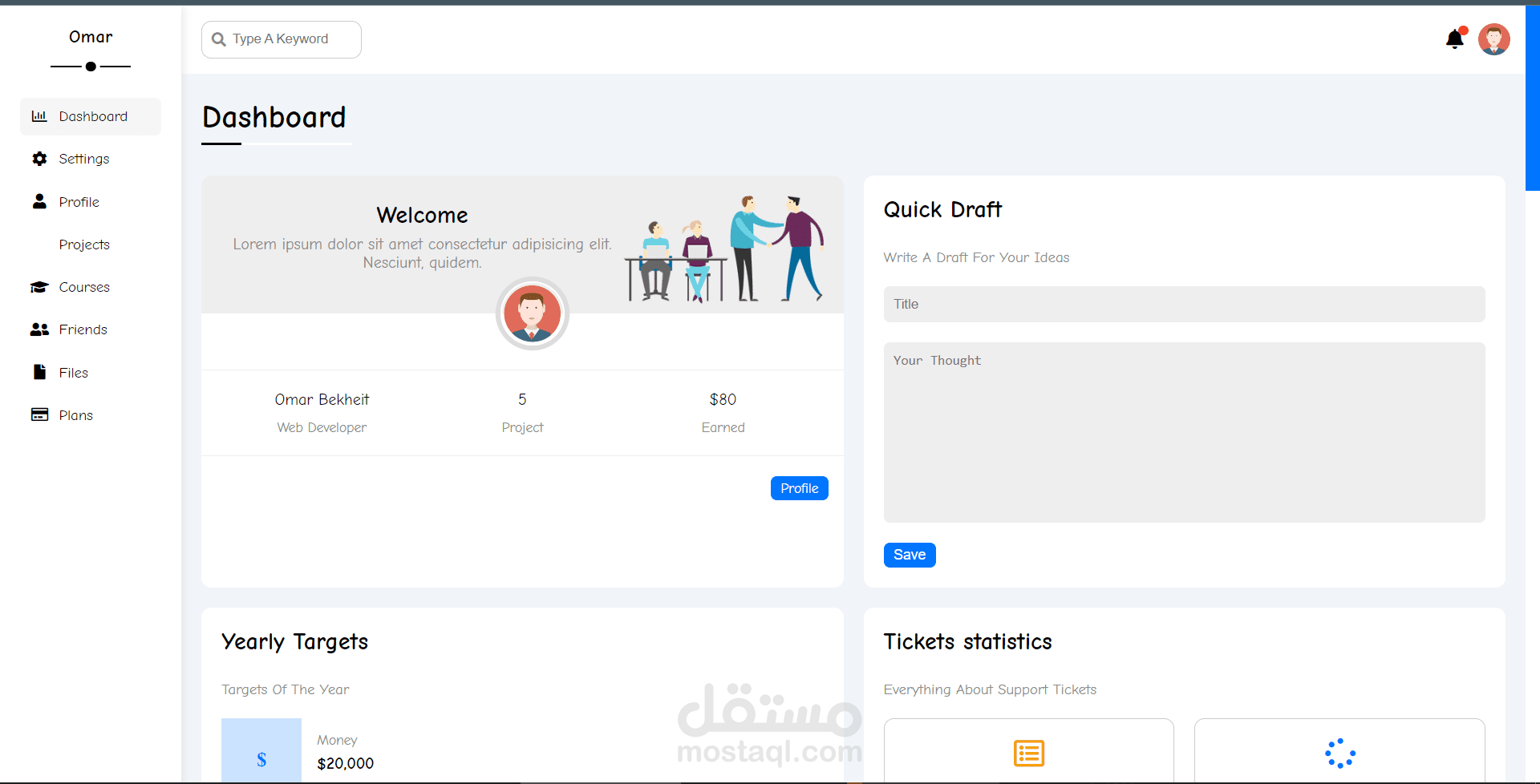1540x784 pixels.
Task: Click the Save button under Quick Draft
Action: point(909,555)
